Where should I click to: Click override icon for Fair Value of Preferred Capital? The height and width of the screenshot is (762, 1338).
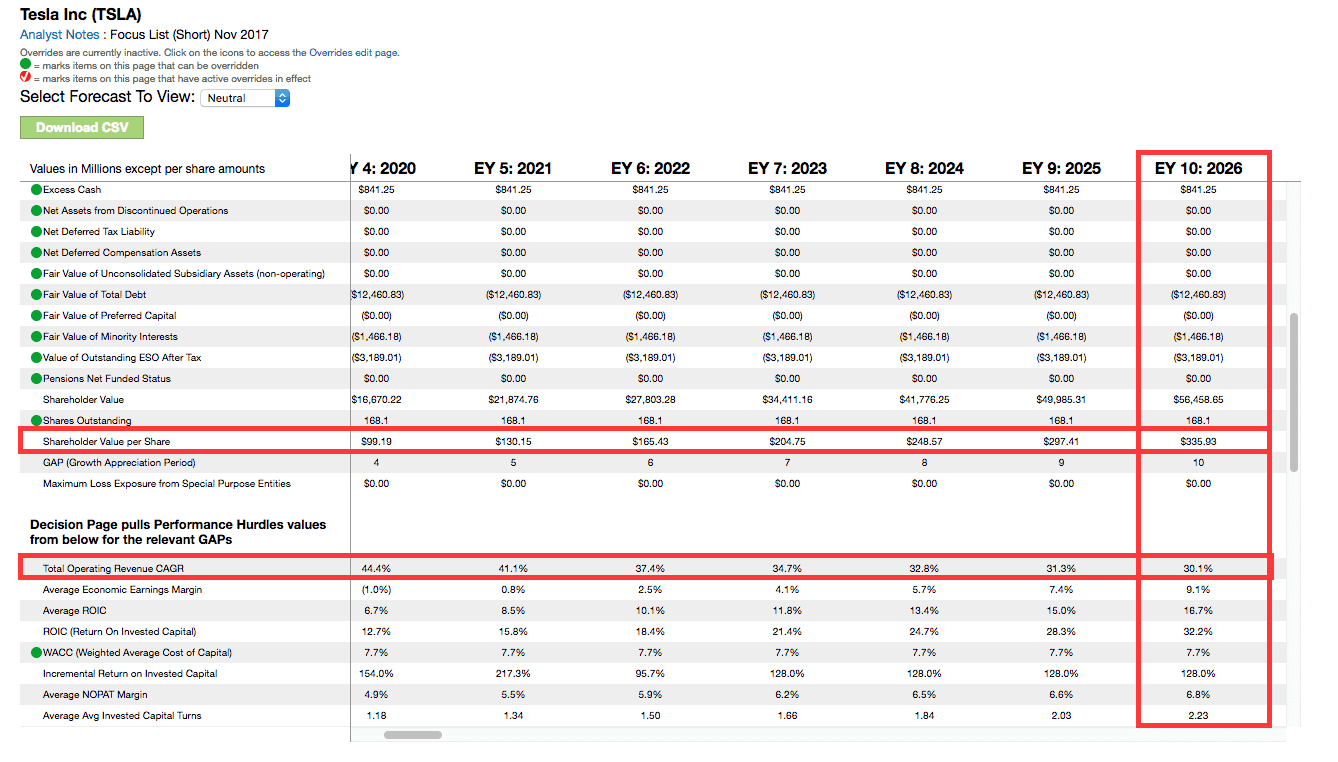point(36,316)
